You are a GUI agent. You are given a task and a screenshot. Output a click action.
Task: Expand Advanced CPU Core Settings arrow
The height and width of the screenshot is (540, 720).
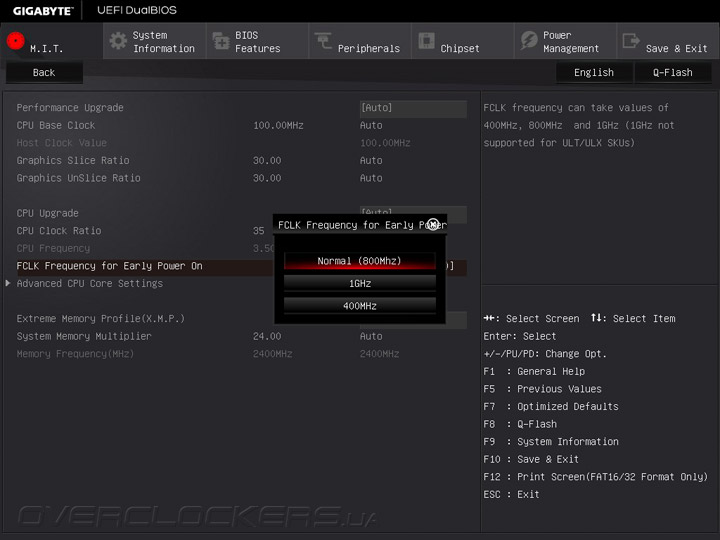point(8,283)
